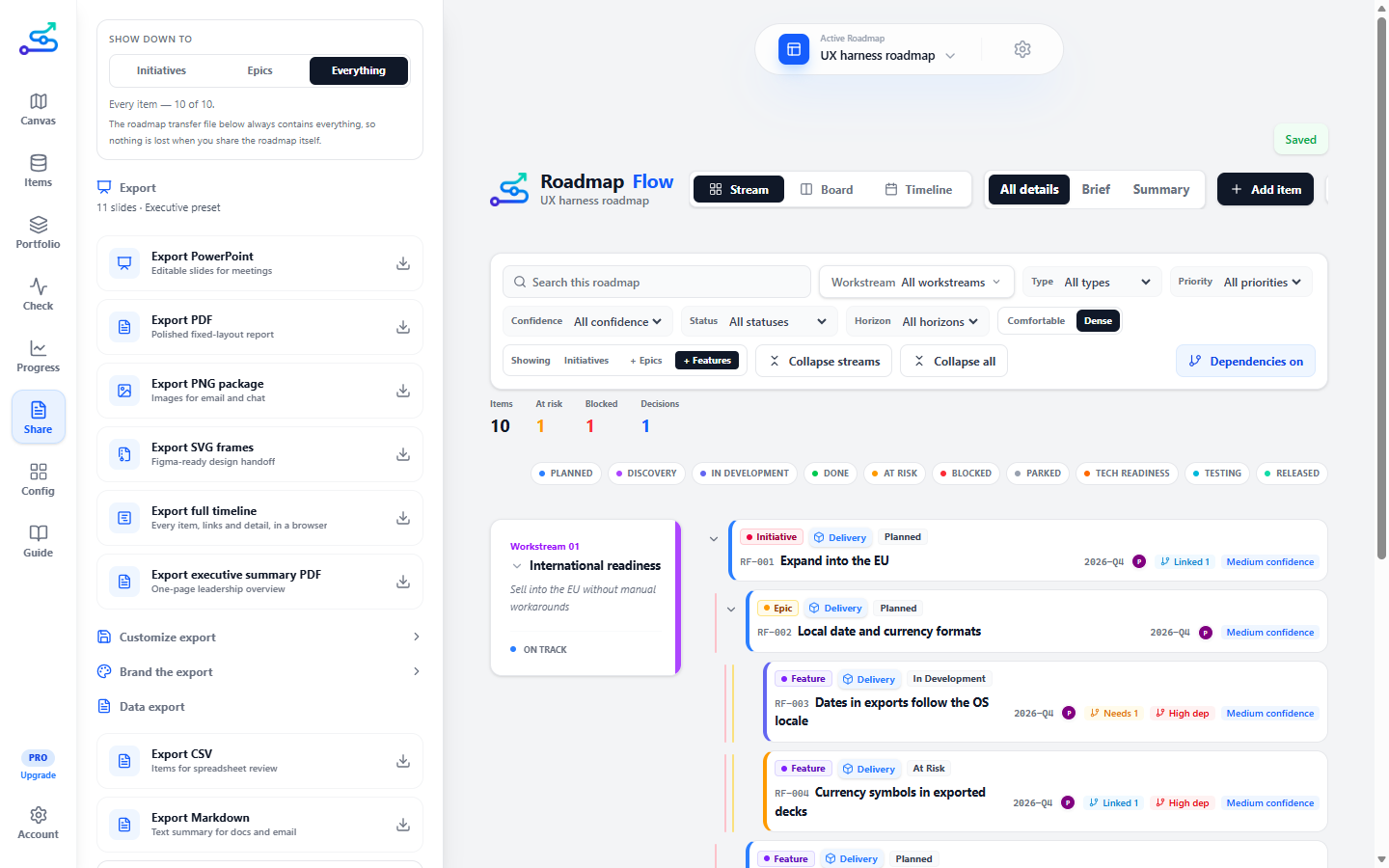
Task: Click the Active Roadmap blue layout icon
Action: [794, 49]
